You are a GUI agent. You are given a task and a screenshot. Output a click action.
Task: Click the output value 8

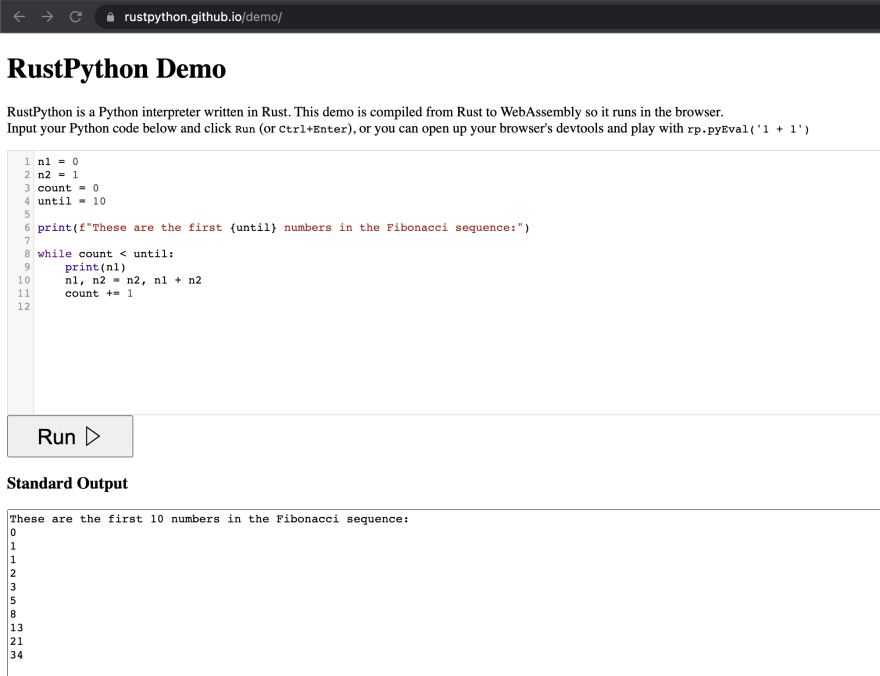(13, 614)
